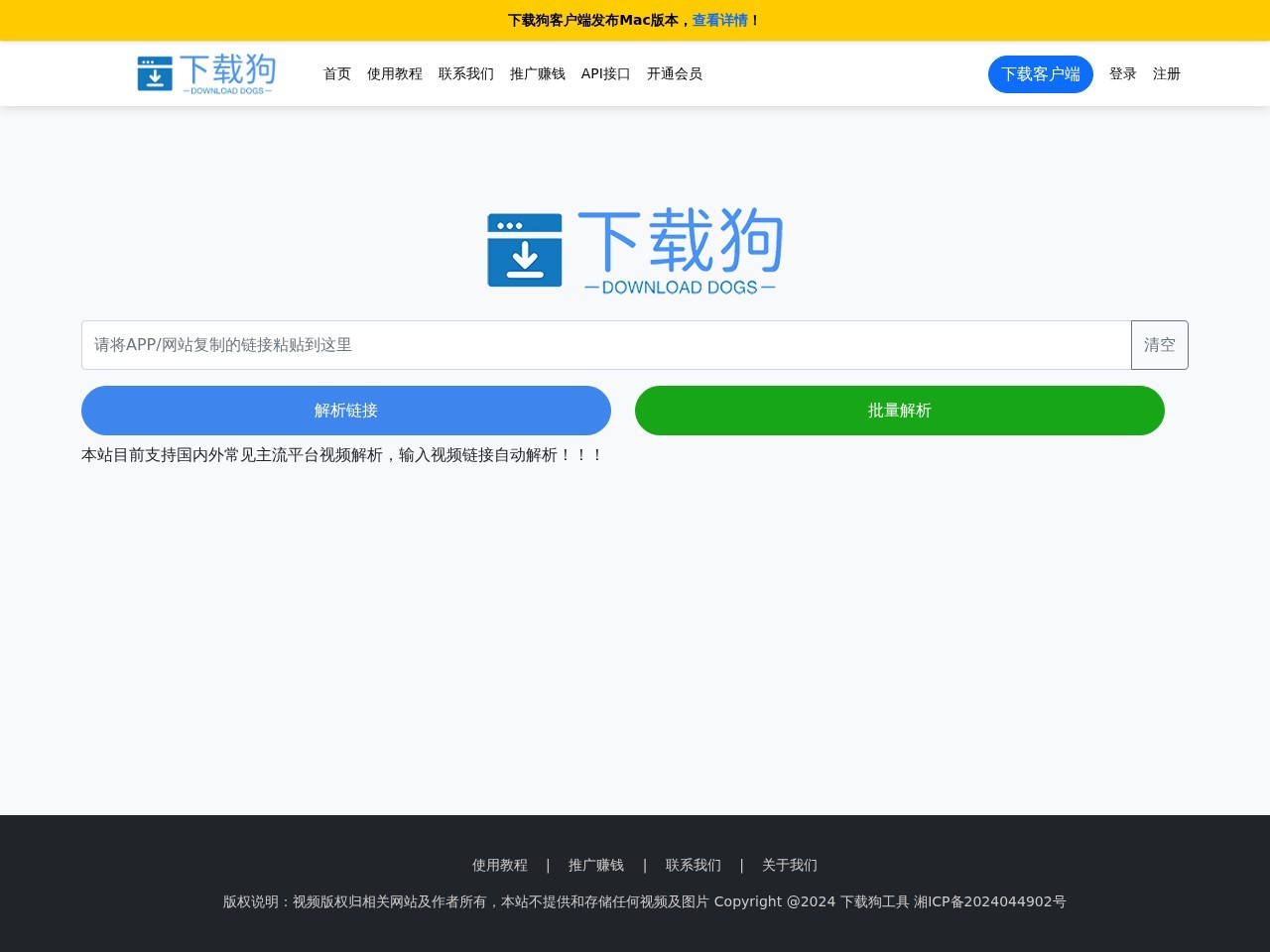Viewport: 1270px width, 952px height.
Task: Open the API接口 page
Action: pyautogui.click(x=605, y=73)
